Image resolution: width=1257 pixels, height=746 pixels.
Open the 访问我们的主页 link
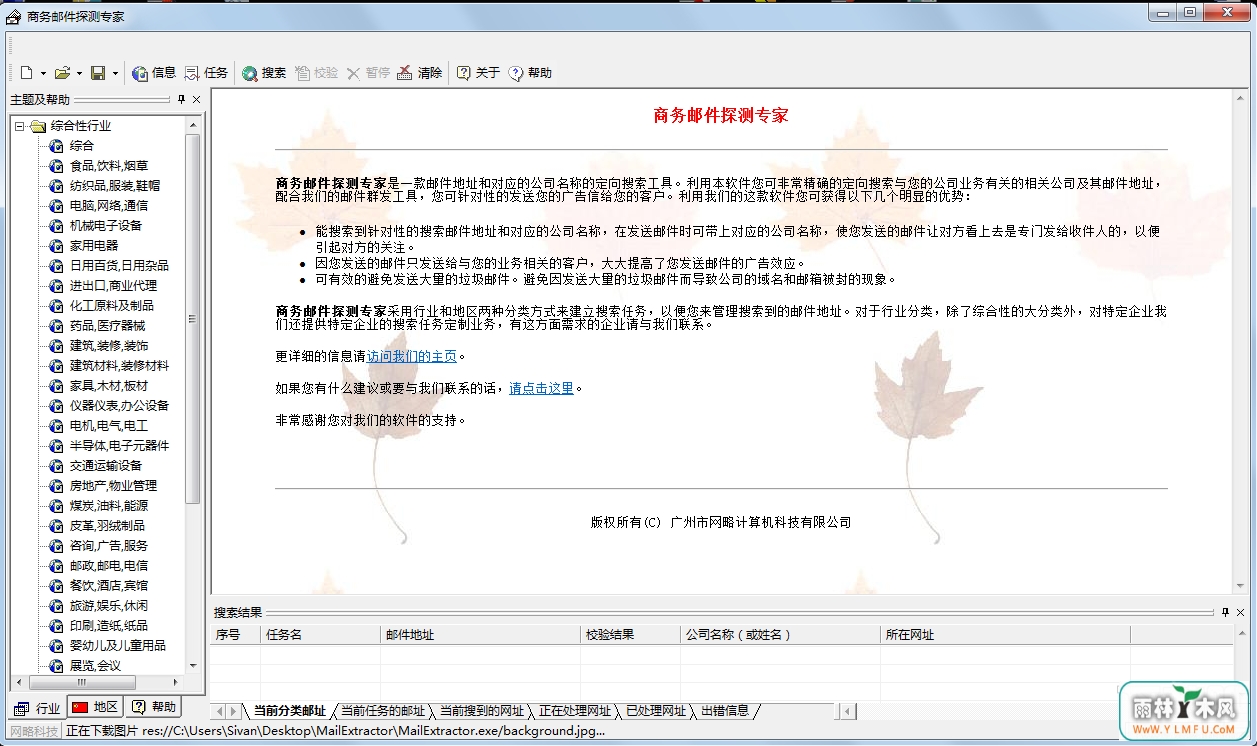point(411,356)
